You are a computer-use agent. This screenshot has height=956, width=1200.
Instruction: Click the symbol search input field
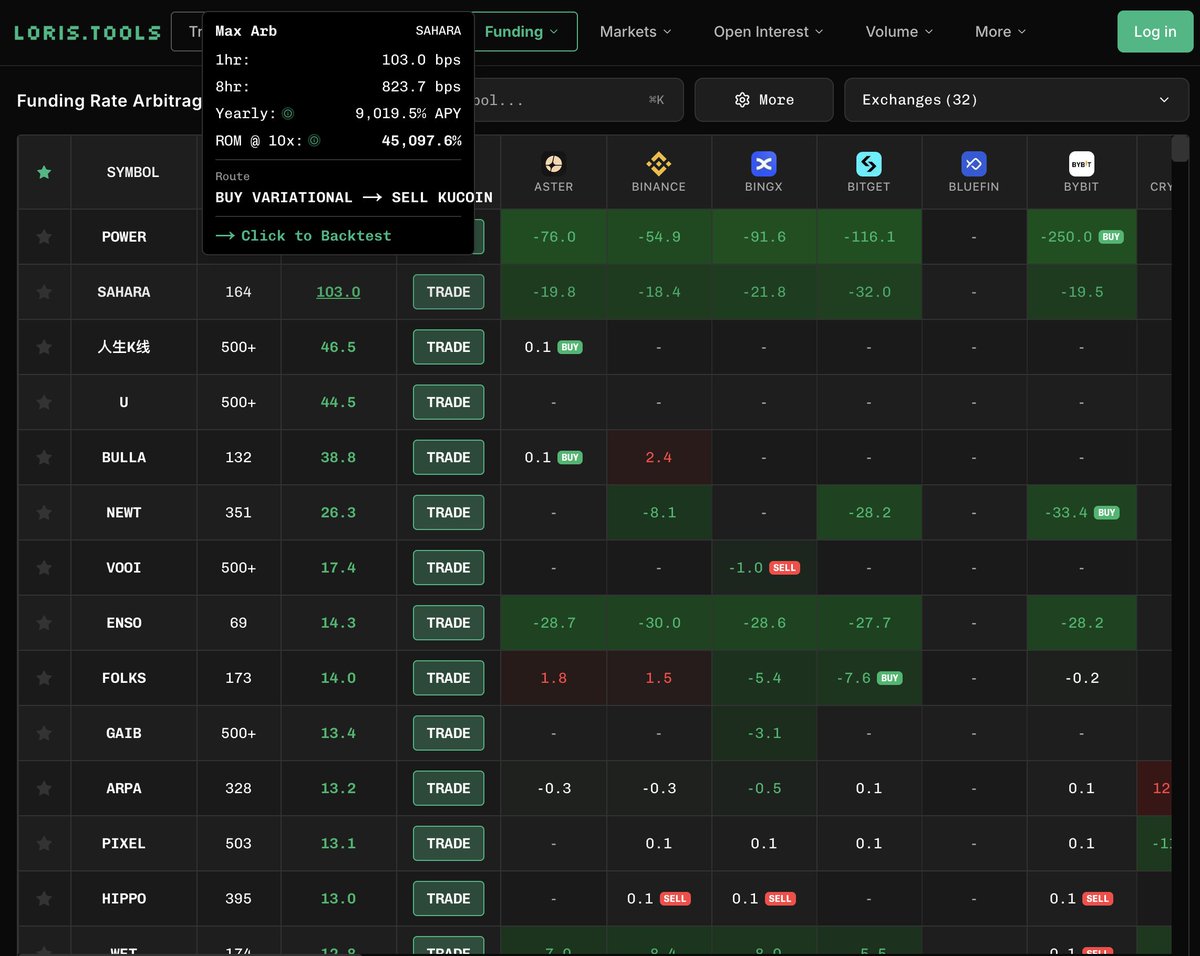[x=578, y=100]
